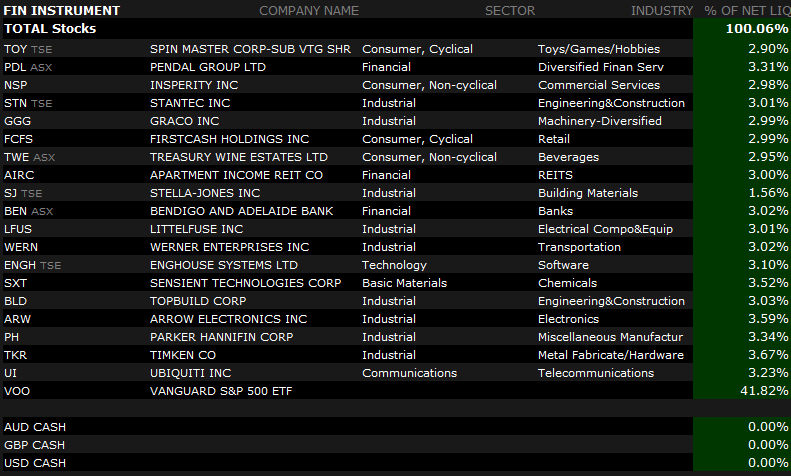Select the Basic Materials sector cell
The width and height of the screenshot is (791, 476).
click(x=405, y=283)
